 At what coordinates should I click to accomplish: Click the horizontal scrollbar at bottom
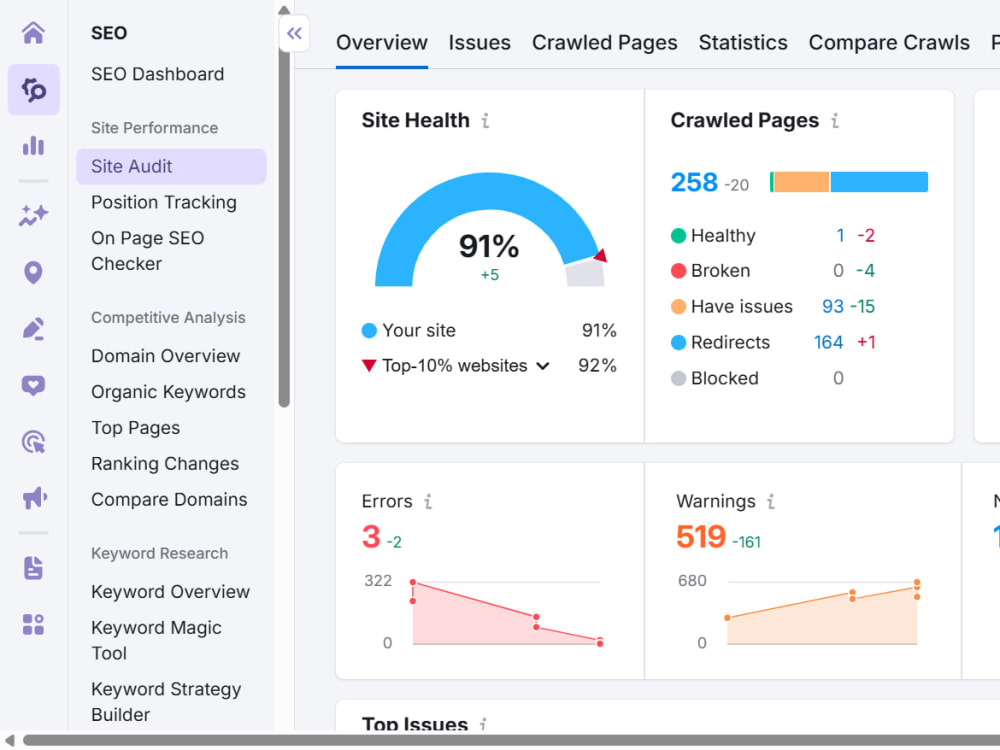[510, 740]
